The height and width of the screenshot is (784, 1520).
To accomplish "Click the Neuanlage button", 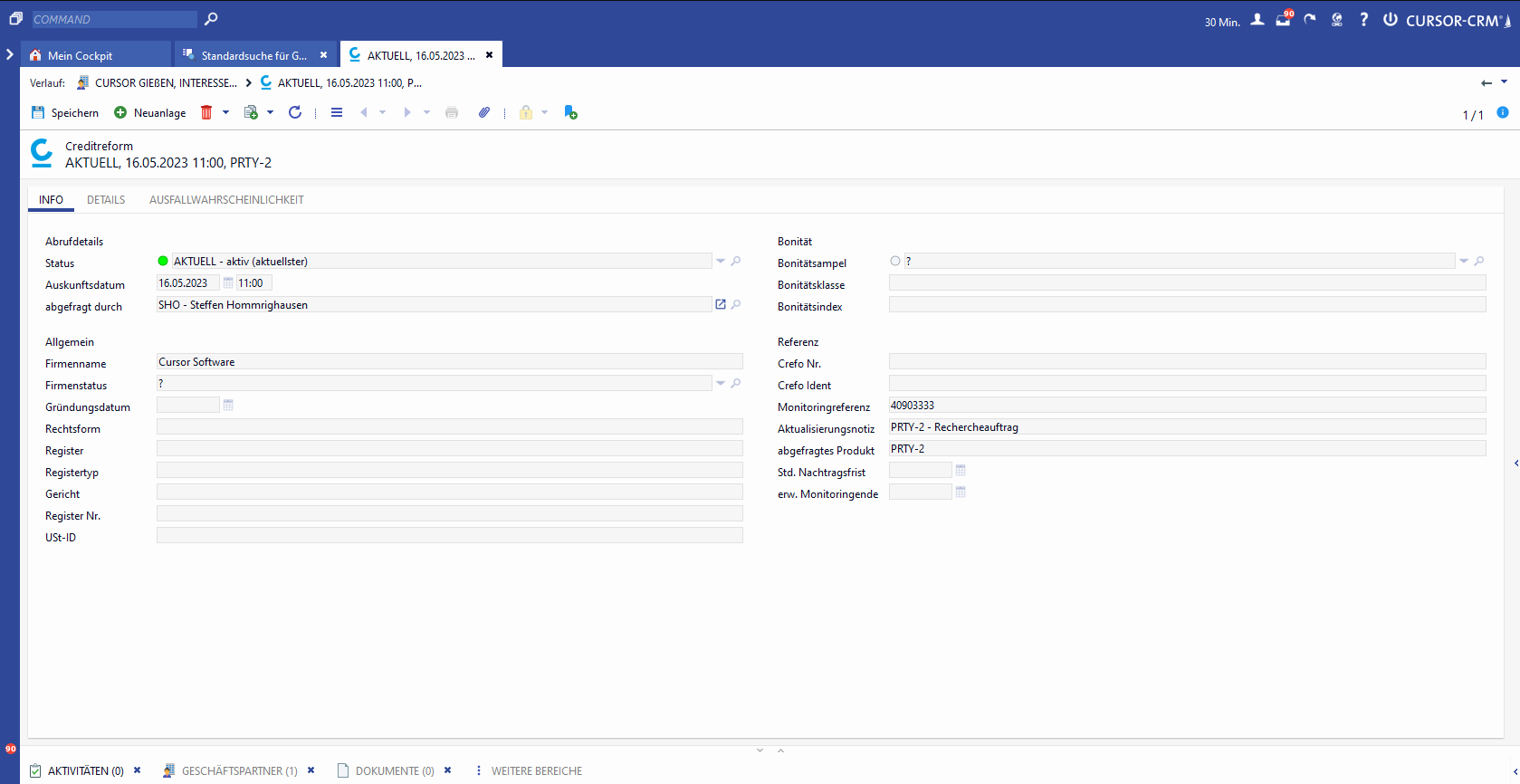I will (x=150, y=112).
